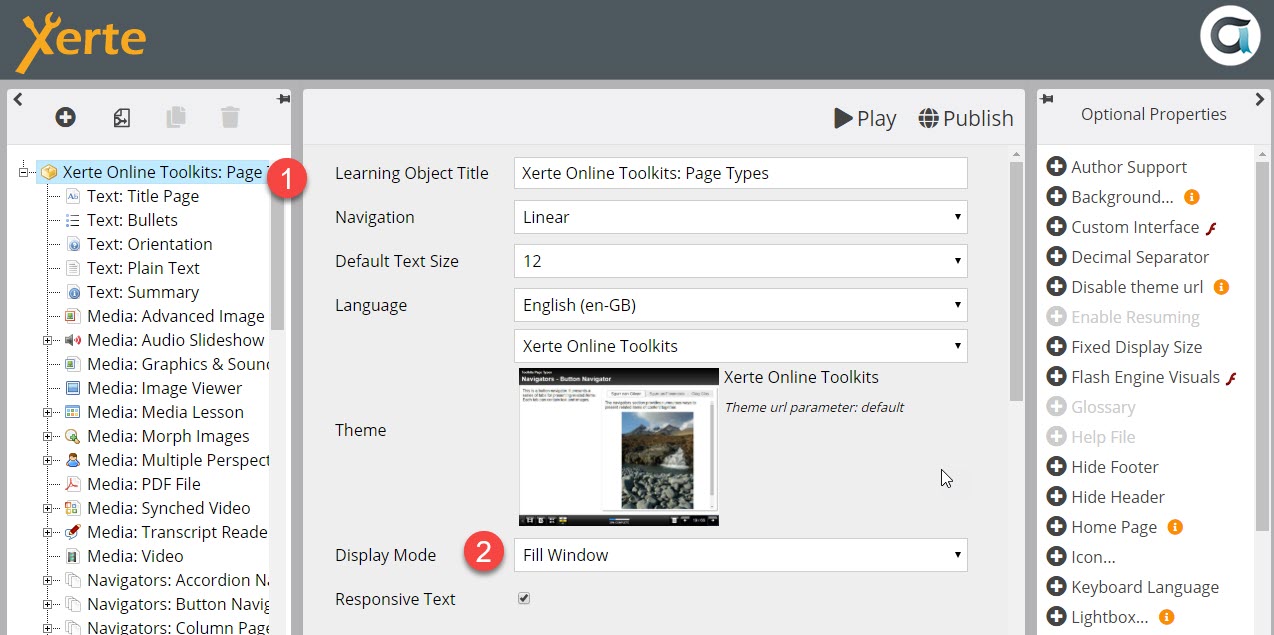This screenshot has width=1274, height=635.
Task: Select Text: Bullets page
Action: [x=132, y=220]
